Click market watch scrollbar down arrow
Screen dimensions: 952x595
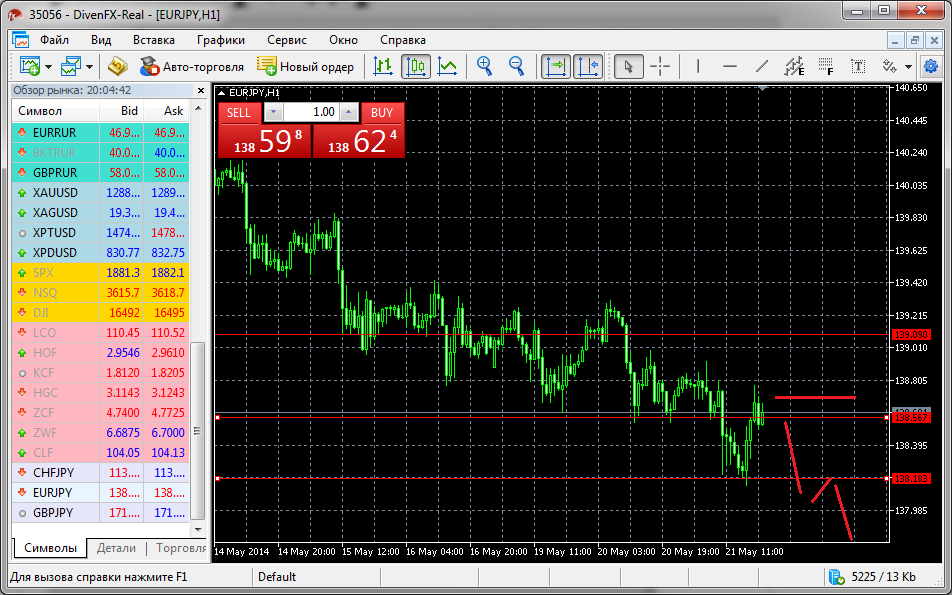197,529
